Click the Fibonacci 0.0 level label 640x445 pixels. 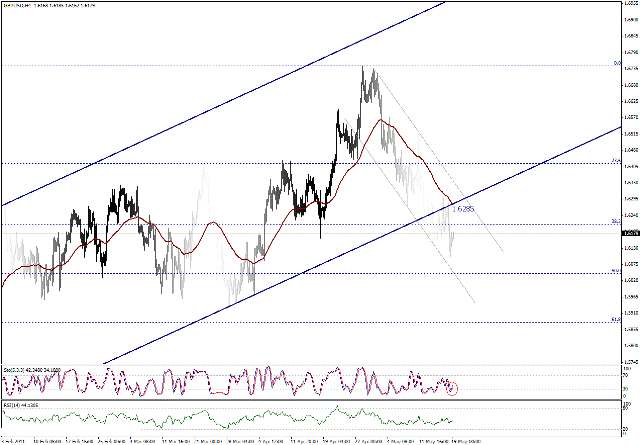[x=617, y=64]
